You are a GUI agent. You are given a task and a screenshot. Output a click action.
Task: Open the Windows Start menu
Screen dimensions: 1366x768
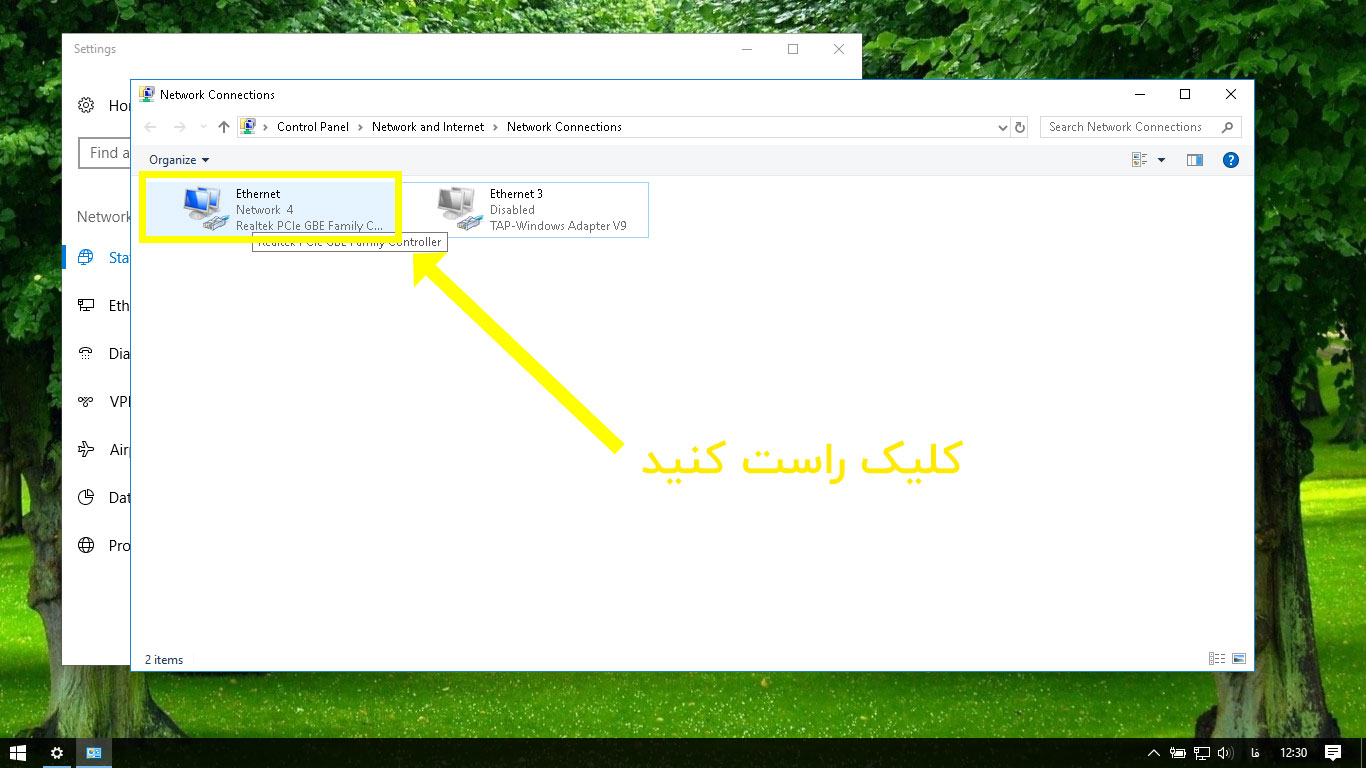[x=18, y=753]
